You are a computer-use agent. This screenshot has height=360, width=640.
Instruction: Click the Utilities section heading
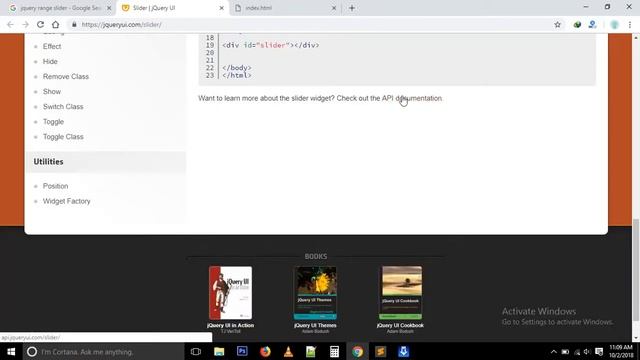pyautogui.click(x=49, y=162)
